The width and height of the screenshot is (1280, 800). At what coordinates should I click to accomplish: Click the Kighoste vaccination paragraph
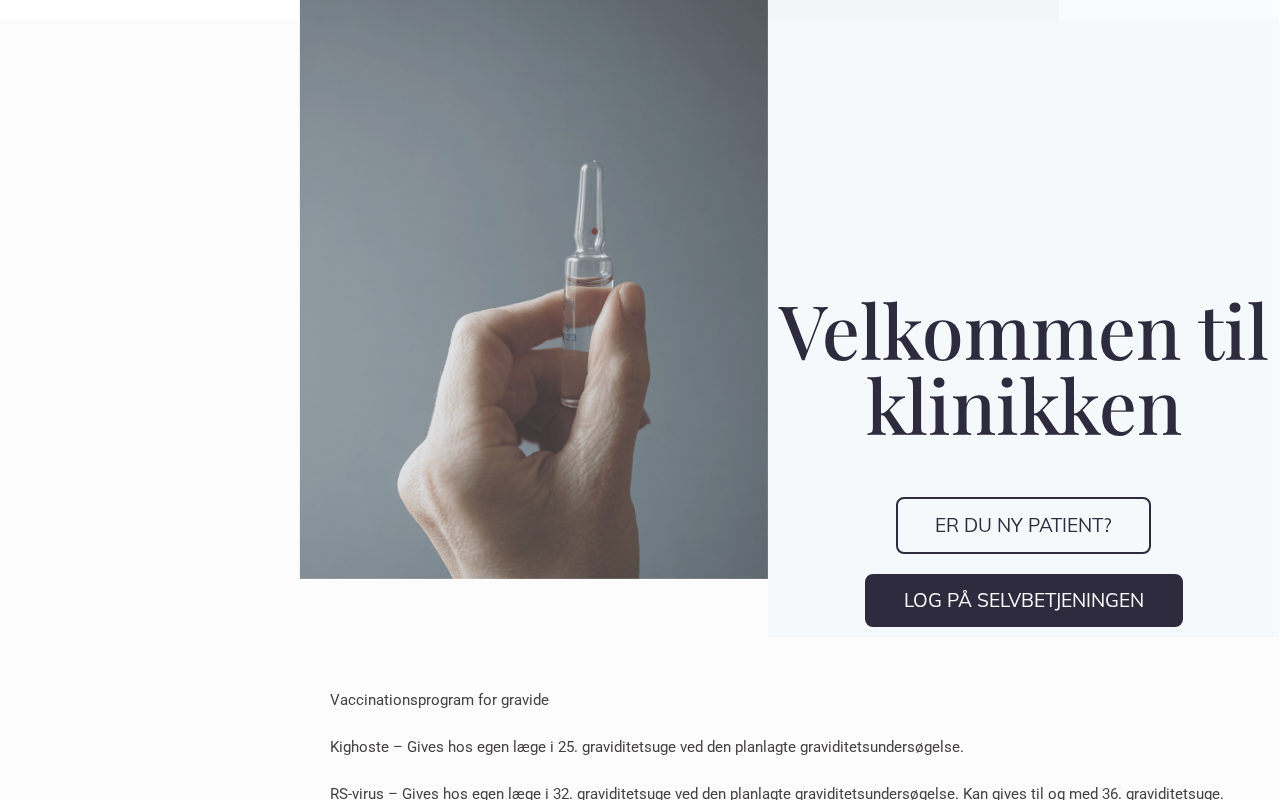pos(647,747)
